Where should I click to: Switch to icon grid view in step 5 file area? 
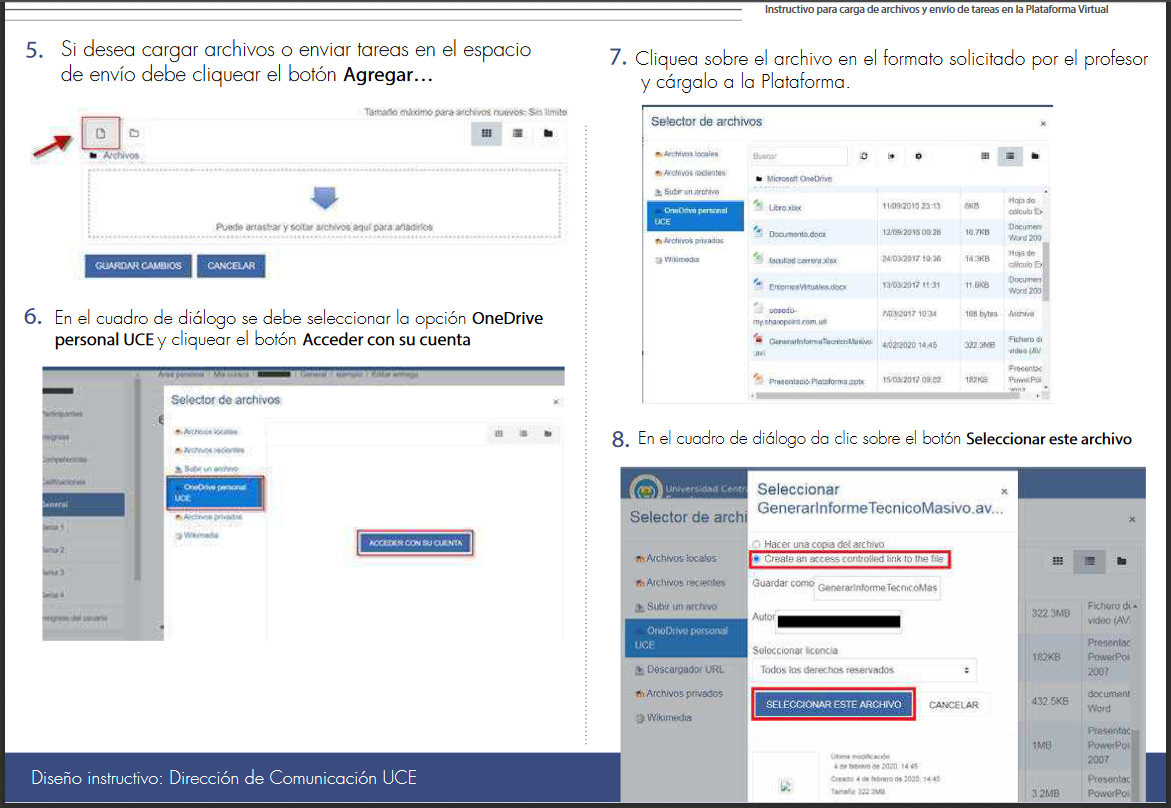pyautogui.click(x=487, y=133)
